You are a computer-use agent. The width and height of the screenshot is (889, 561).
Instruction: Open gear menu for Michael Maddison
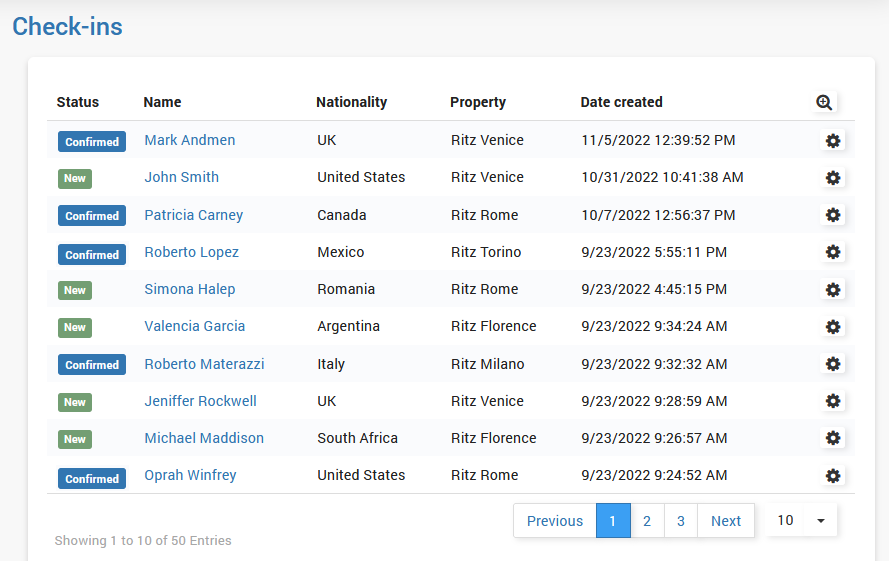(833, 438)
